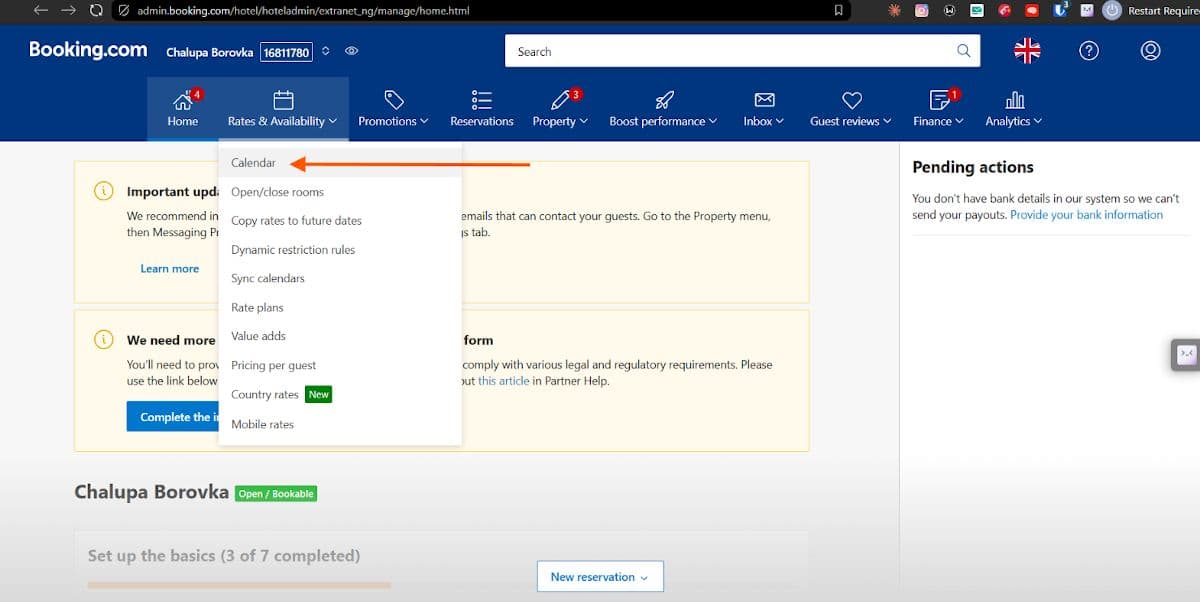Reload the page in browser
Image resolution: width=1200 pixels, height=602 pixels.
(x=96, y=10)
